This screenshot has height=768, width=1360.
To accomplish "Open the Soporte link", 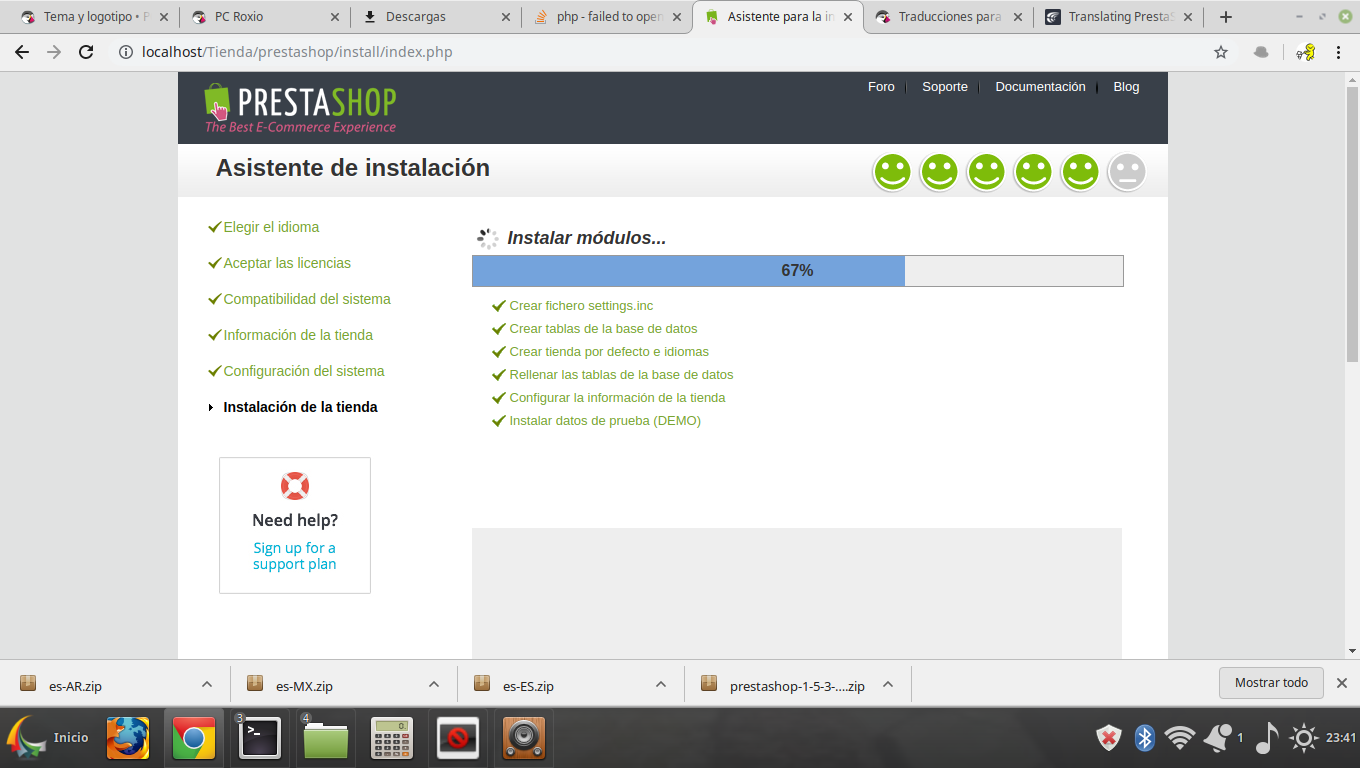I will coord(945,87).
